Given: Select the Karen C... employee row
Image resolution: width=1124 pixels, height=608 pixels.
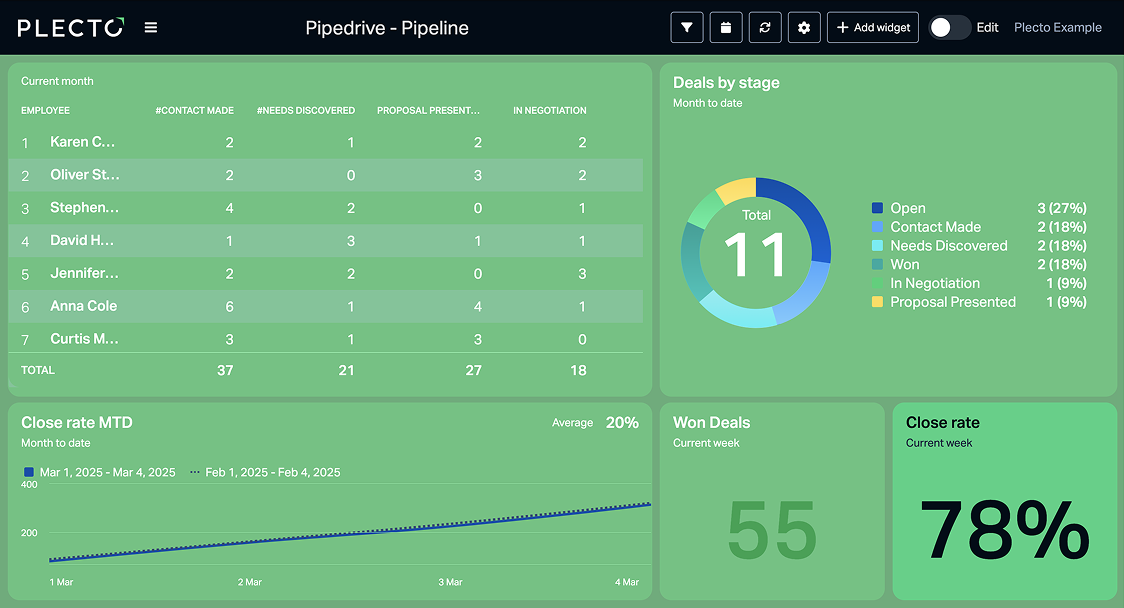Looking at the screenshot, I should pos(325,142).
